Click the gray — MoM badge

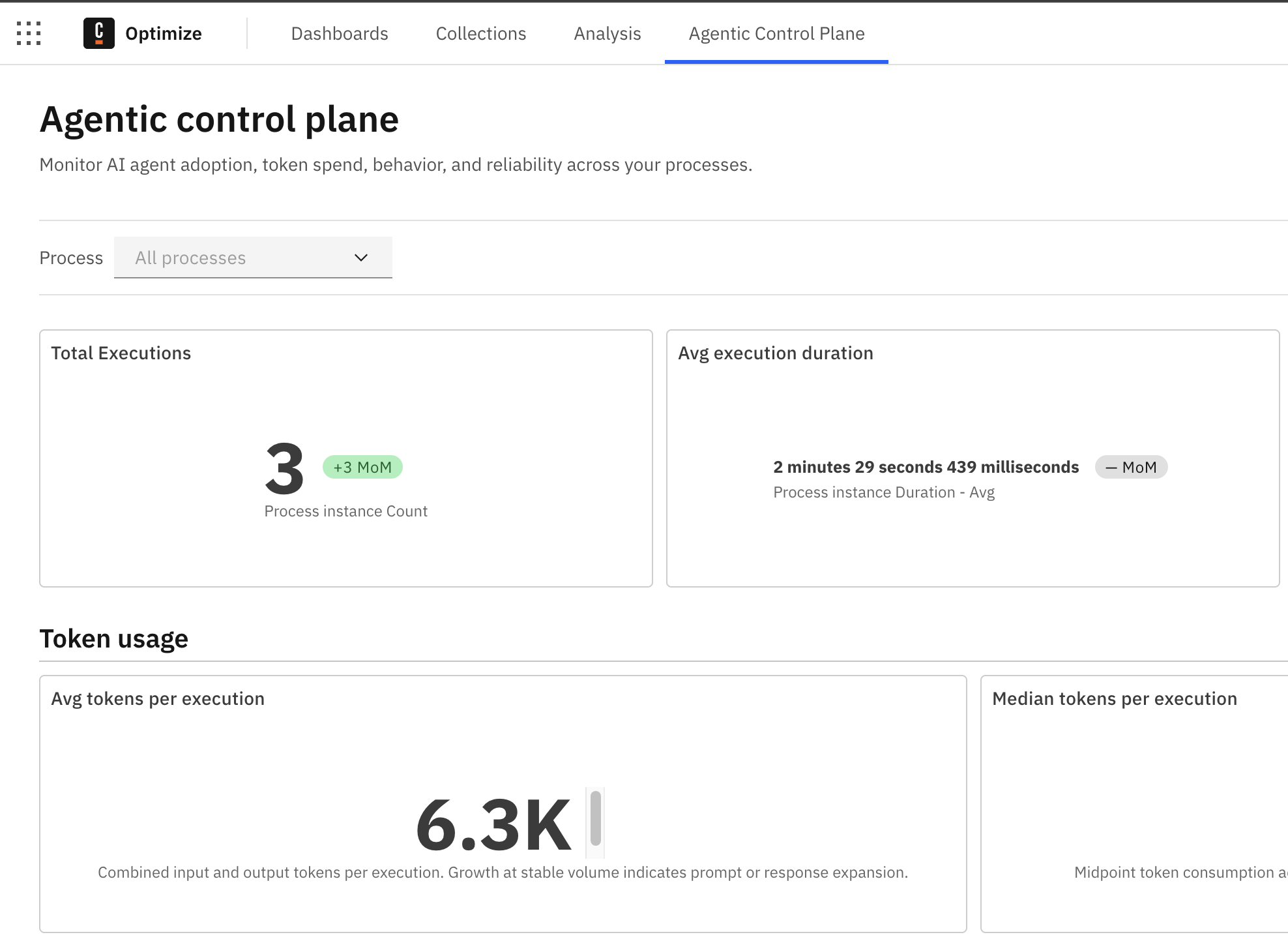1131,467
